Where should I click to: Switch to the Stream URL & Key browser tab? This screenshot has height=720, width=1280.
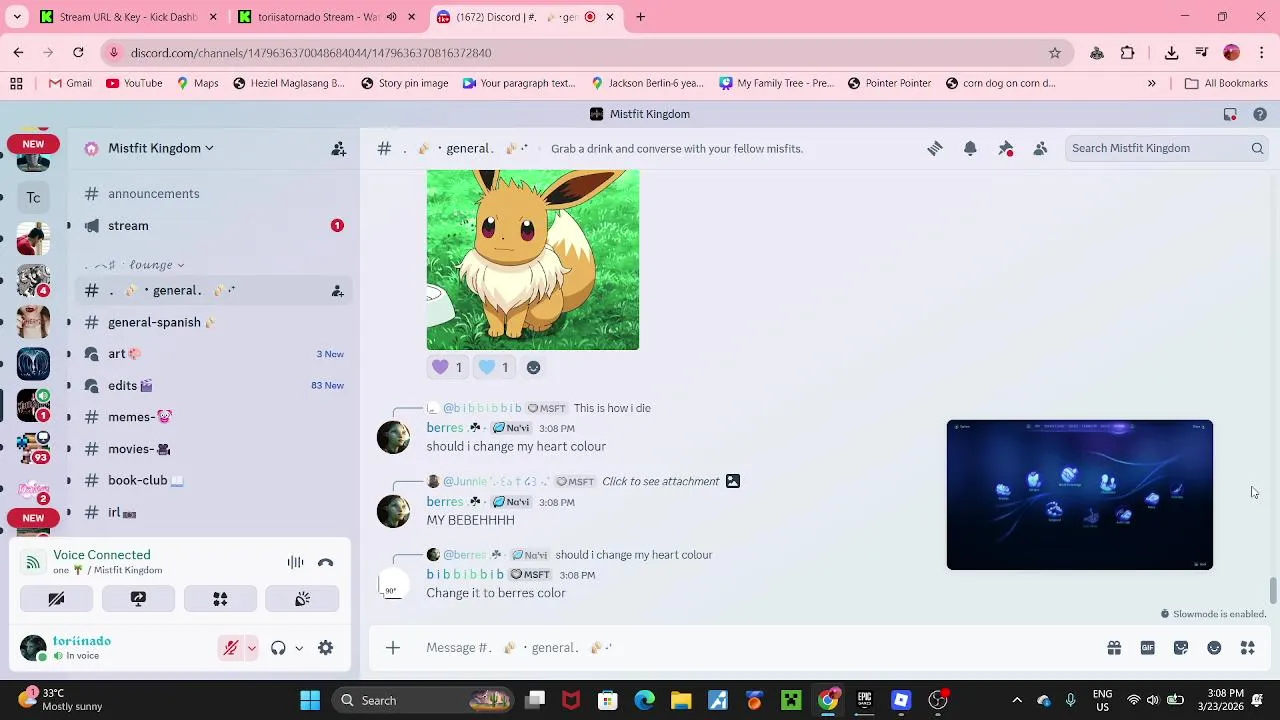click(x=127, y=17)
